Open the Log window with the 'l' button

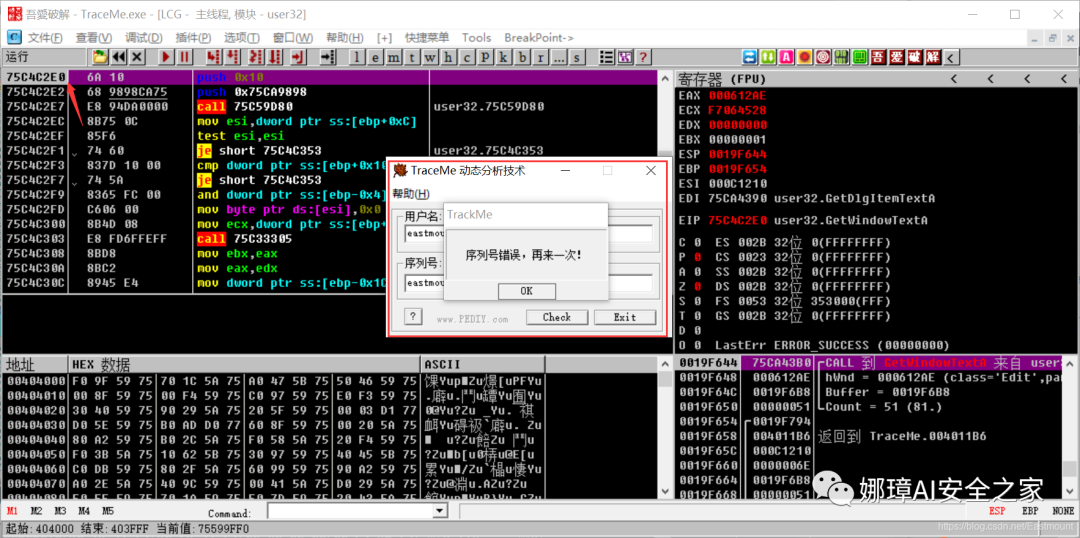tap(357, 57)
